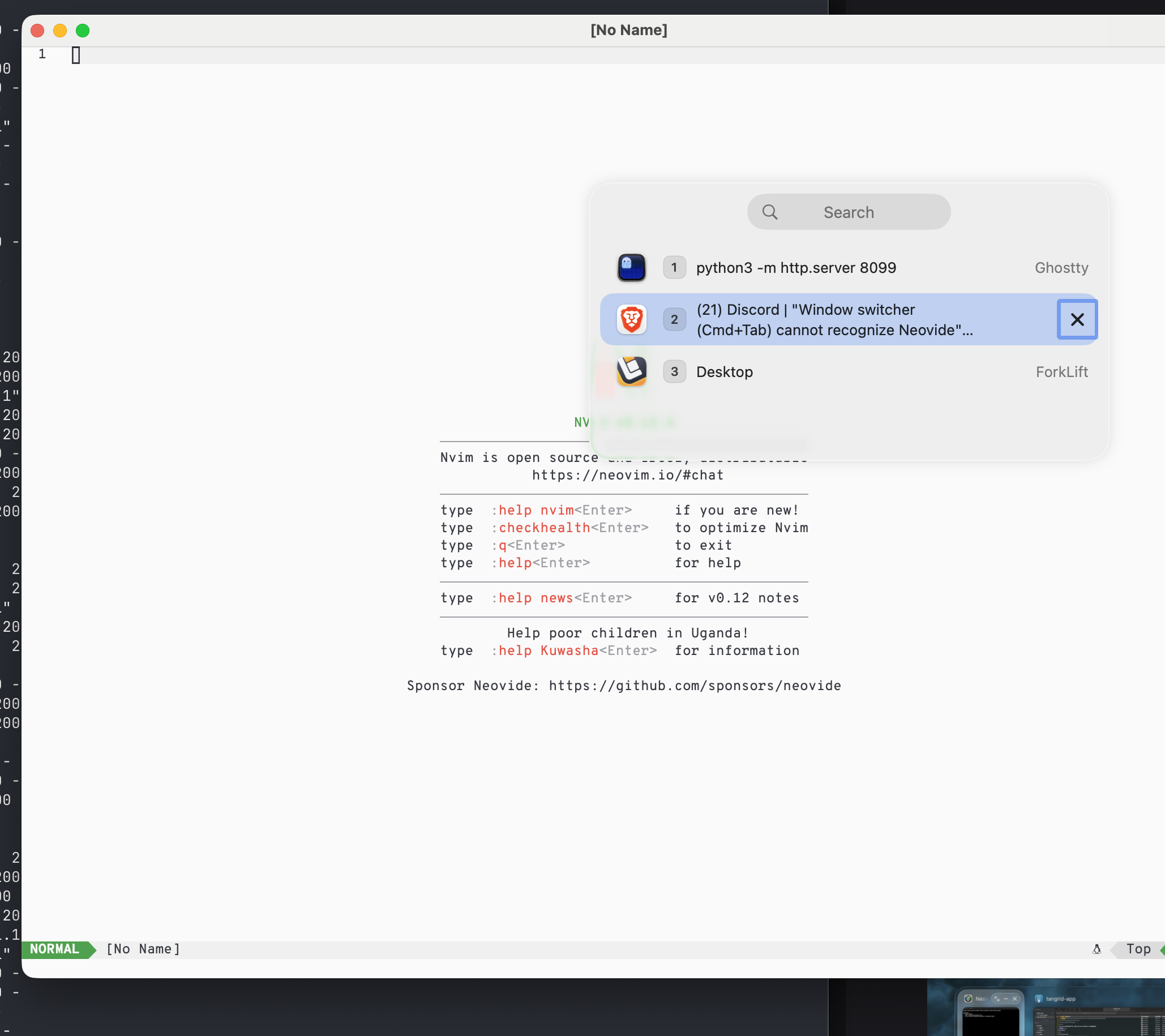Image resolution: width=1165 pixels, height=1036 pixels.
Task: Select the Ghostty python3 http.server entry
Action: (849, 267)
